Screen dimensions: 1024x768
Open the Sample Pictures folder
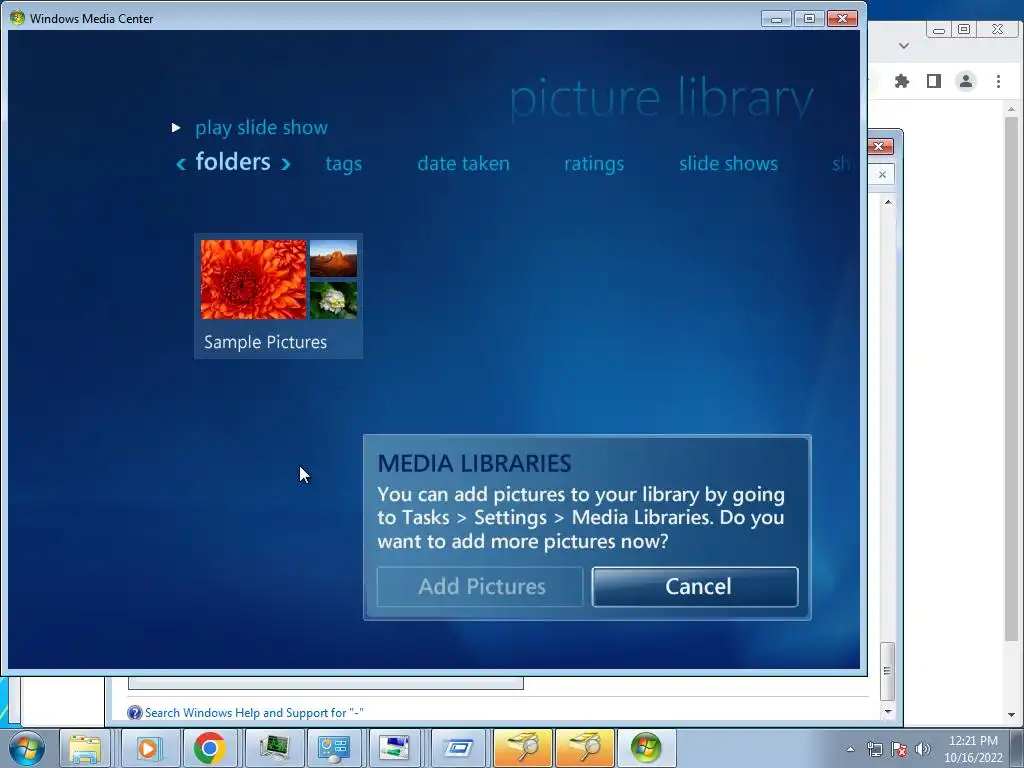278,296
